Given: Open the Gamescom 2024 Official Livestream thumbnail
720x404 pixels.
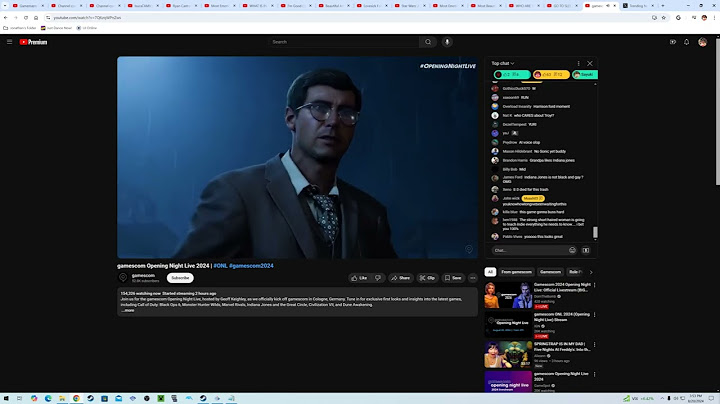Looking at the screenshot, I should (508, 295).
